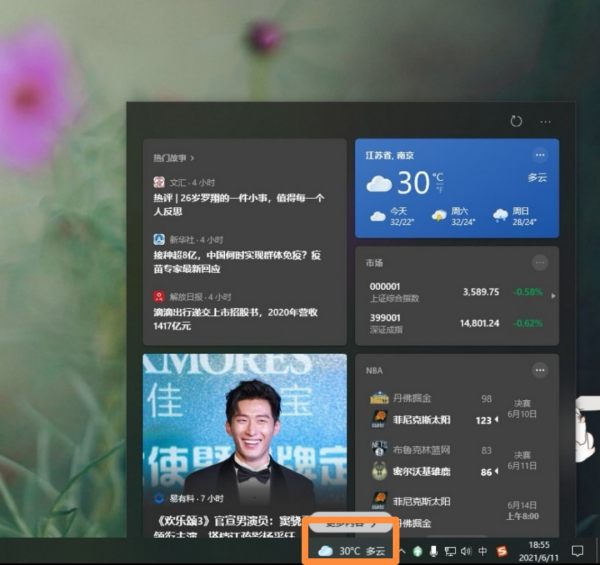Expand the 热门故事 top stories section
Screen dimensions: 600x565
[174, 158]
